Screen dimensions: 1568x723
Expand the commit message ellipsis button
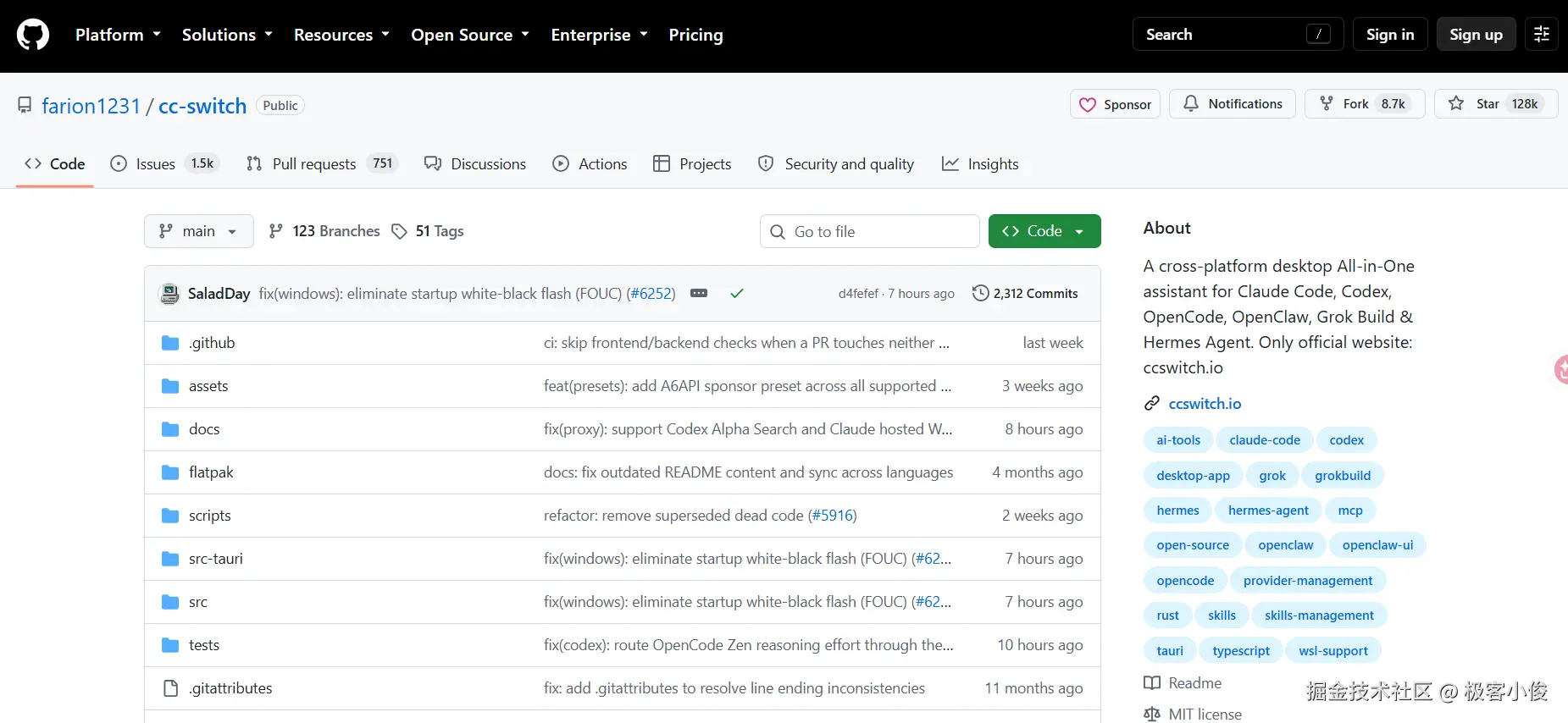point(699,293)
